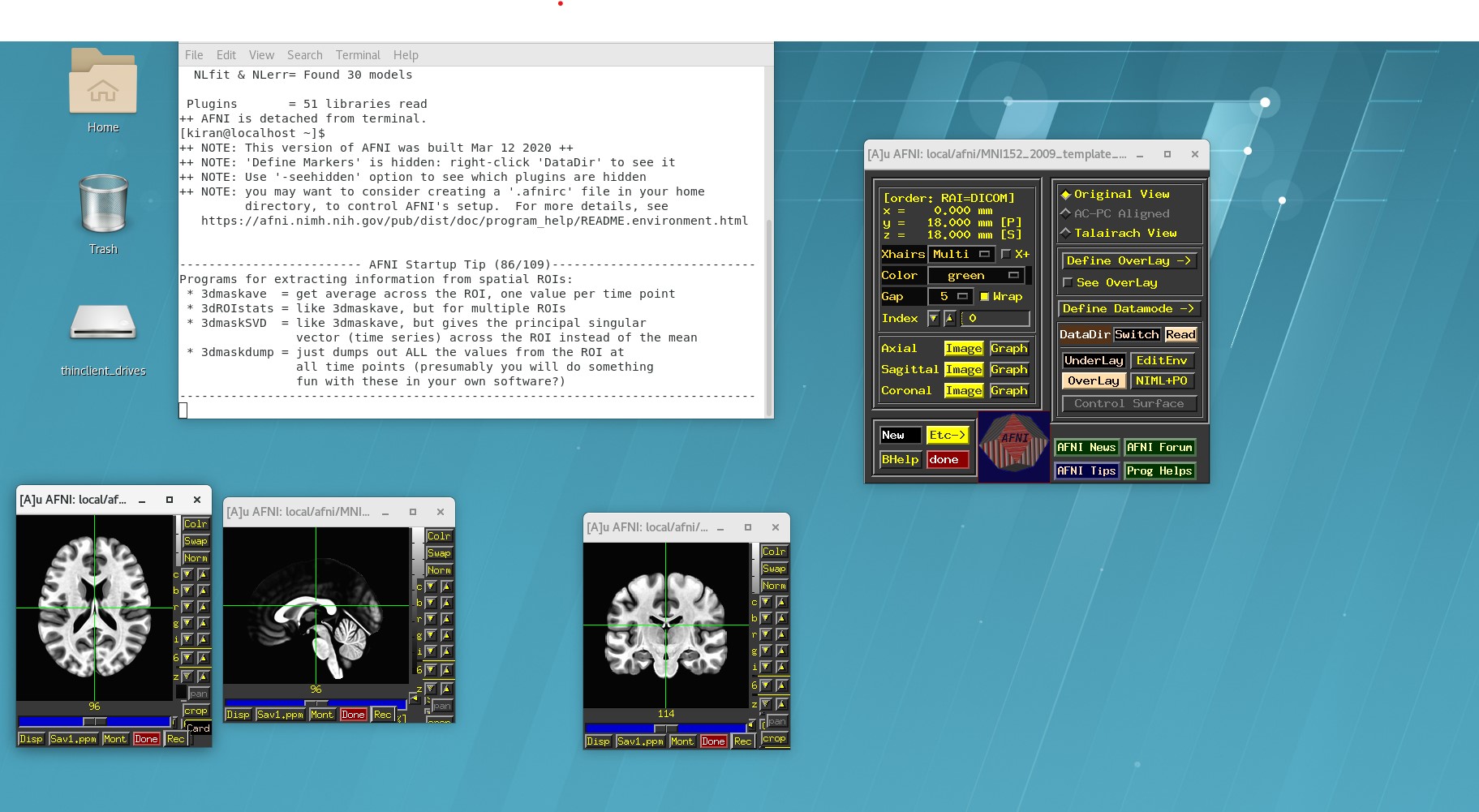Open the terminal Search menu
1479x812 pixels.
click(304, 55)
